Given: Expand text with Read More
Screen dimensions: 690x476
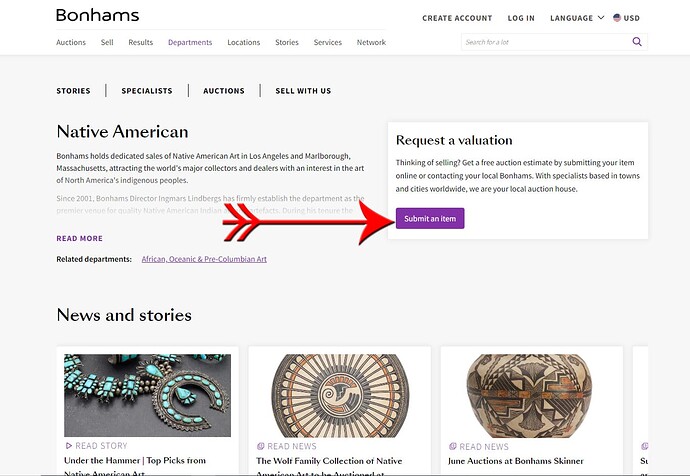Looking at the screenshot, I should tap(80, 239).
